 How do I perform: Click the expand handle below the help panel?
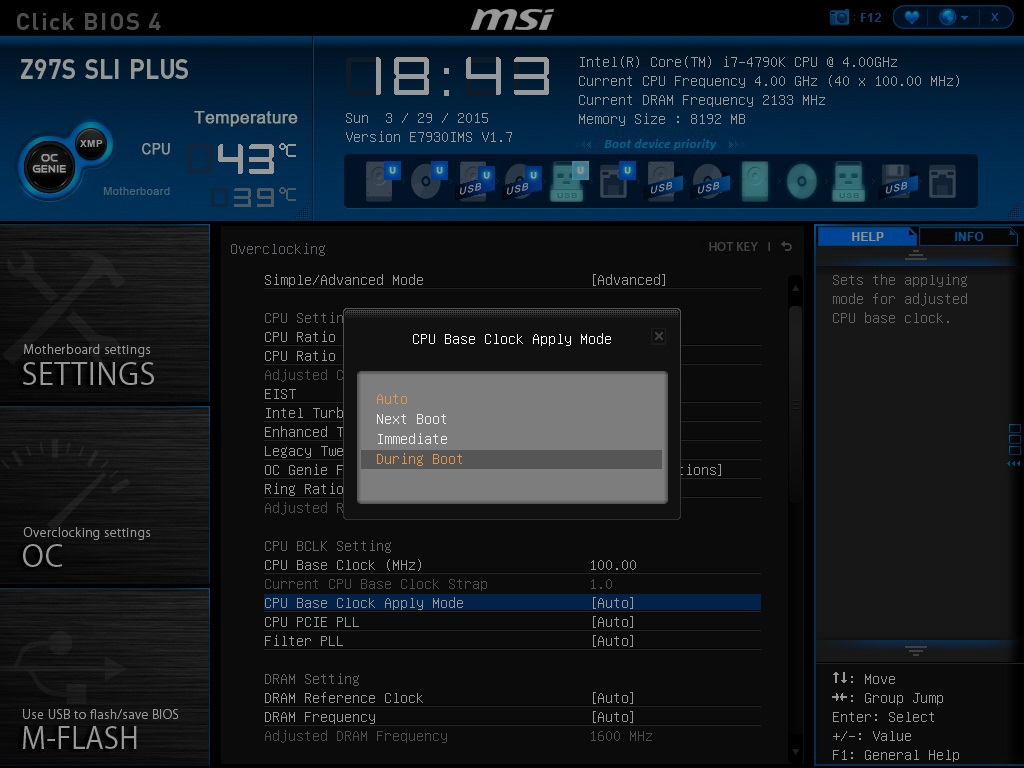916,650
